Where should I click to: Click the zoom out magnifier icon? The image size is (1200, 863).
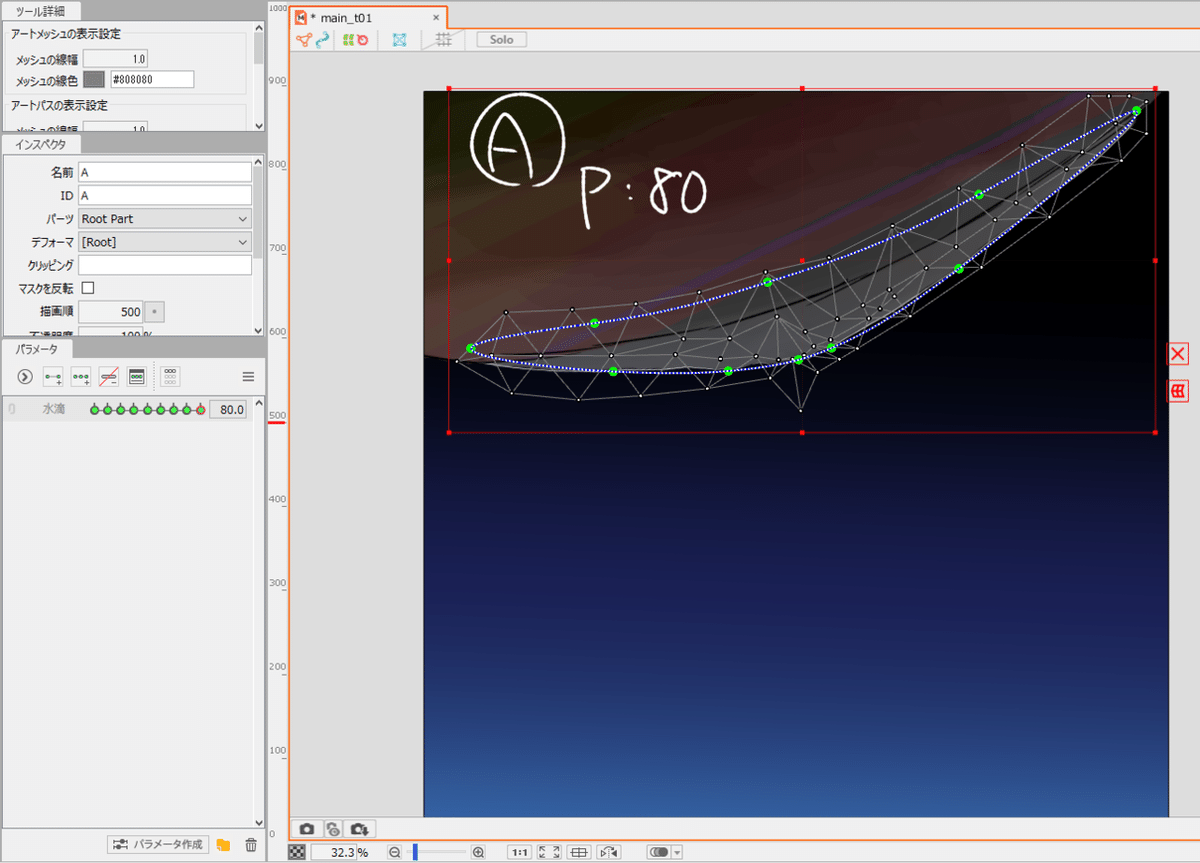tap(395, 853)
